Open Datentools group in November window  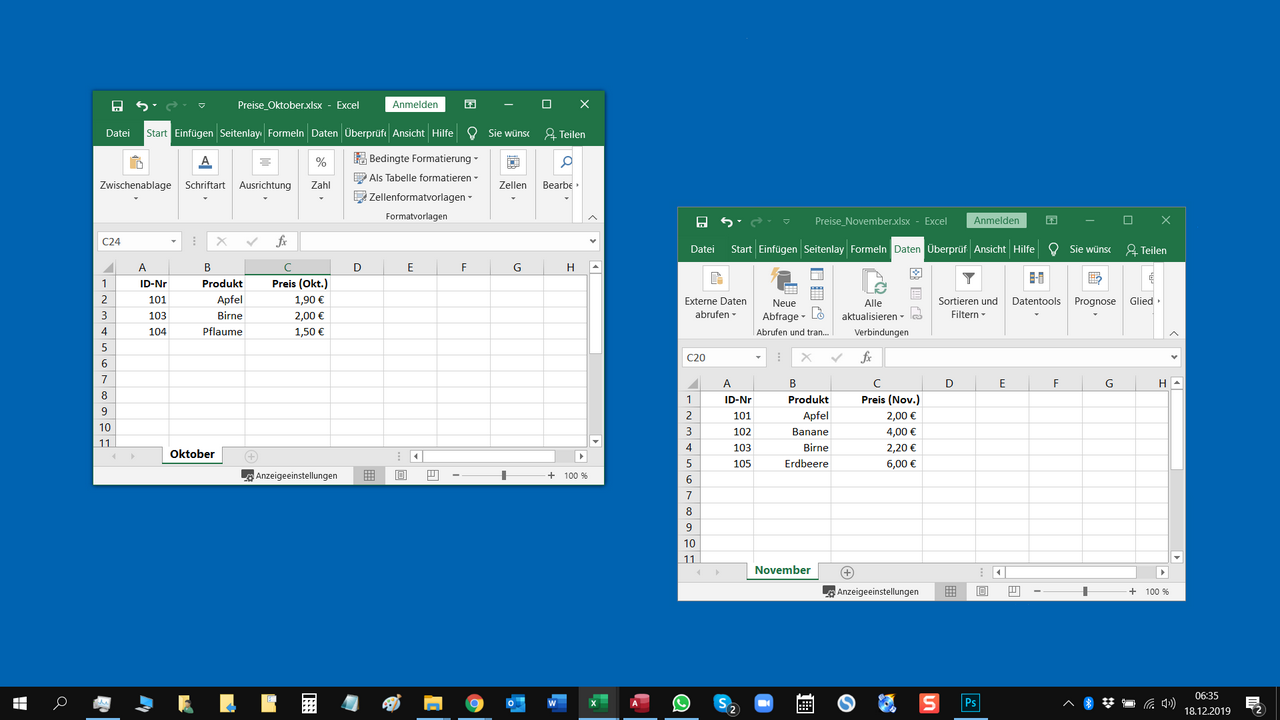coord(1036,292)
